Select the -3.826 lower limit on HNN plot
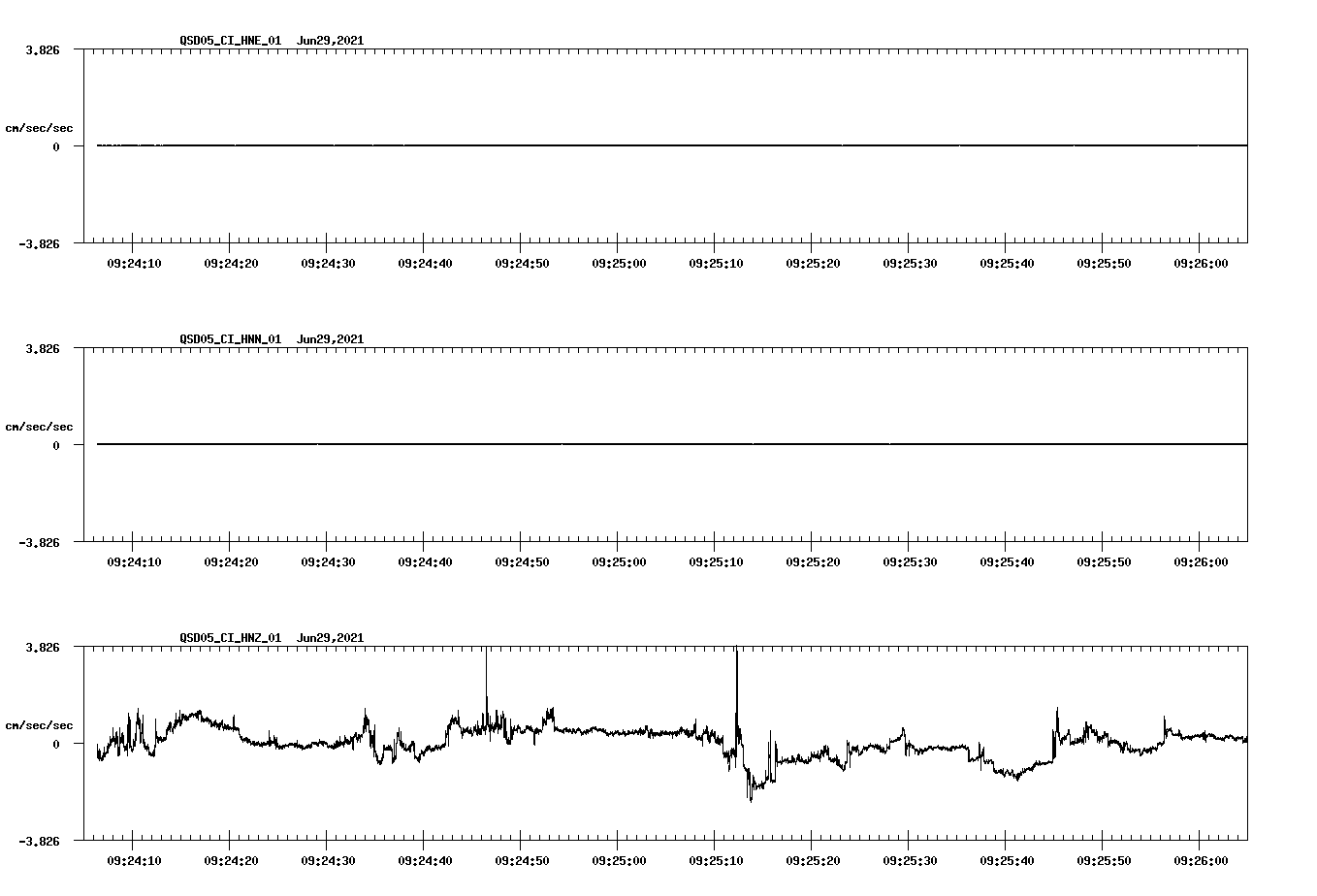1317x896 pixels. pyautogui.click(x=39, y=543)
